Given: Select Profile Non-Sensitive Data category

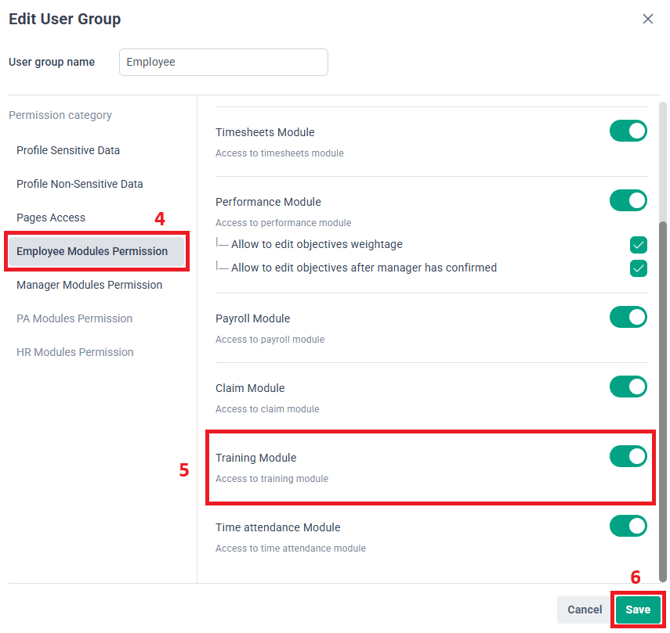Looking at the screenshot, I should point(79,184).
